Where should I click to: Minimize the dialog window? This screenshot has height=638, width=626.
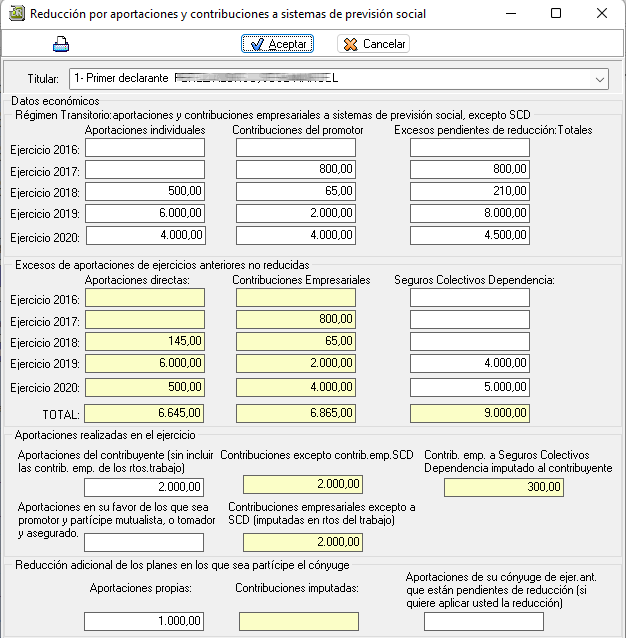coord(511,13)
